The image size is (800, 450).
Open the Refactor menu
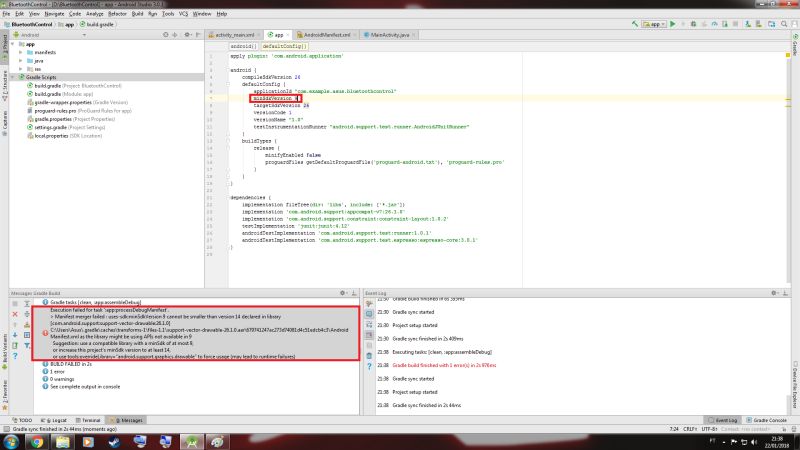pos(117,14)
